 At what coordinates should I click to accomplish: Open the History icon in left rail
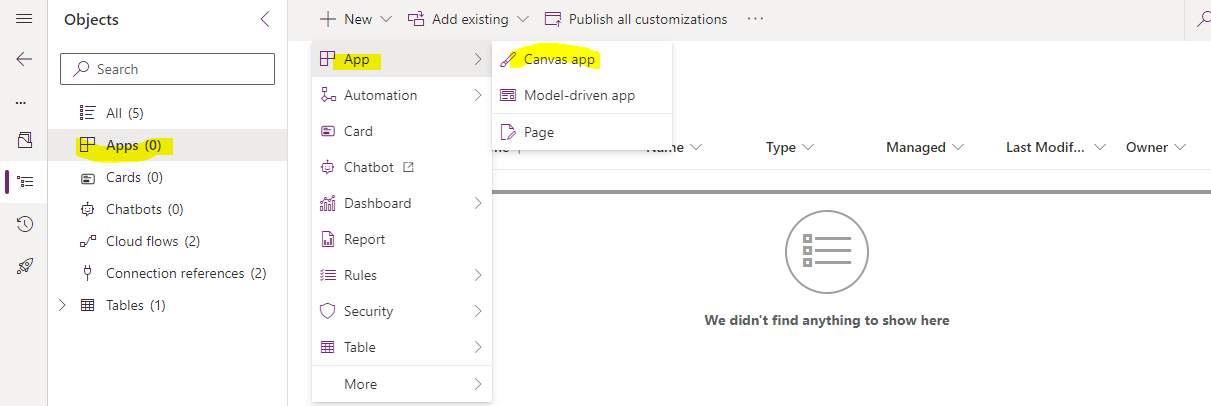pyautogui.click(x=25, y=224)
